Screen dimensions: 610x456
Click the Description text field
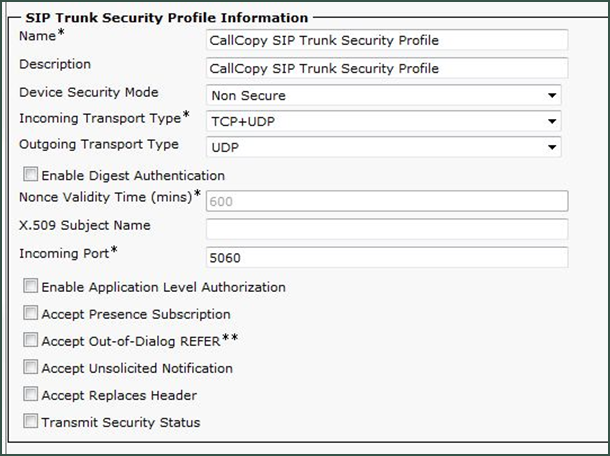pyautogui.click(x=387, y=68)
